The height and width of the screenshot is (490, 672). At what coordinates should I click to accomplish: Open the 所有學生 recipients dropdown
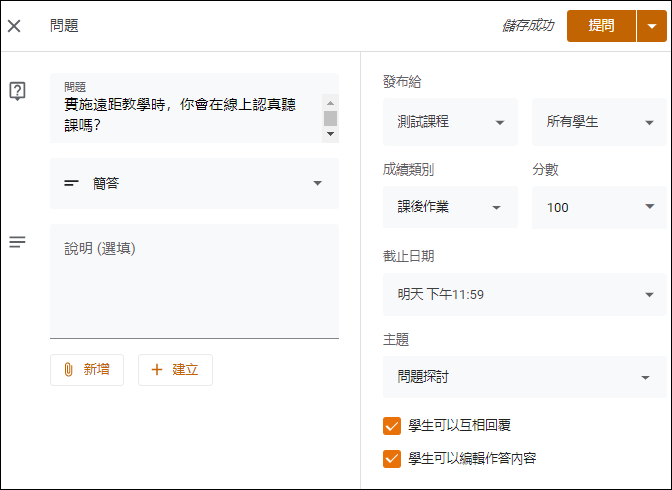[x=599, y=122]
